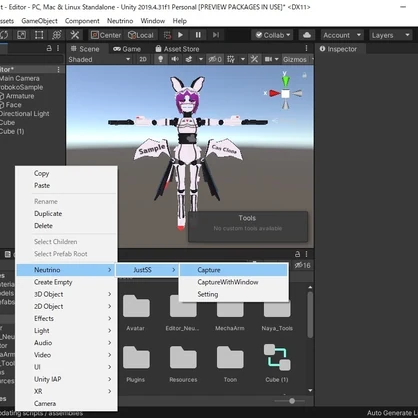
Task: Toggle handle rotation Local button
Action: (141, 35)
